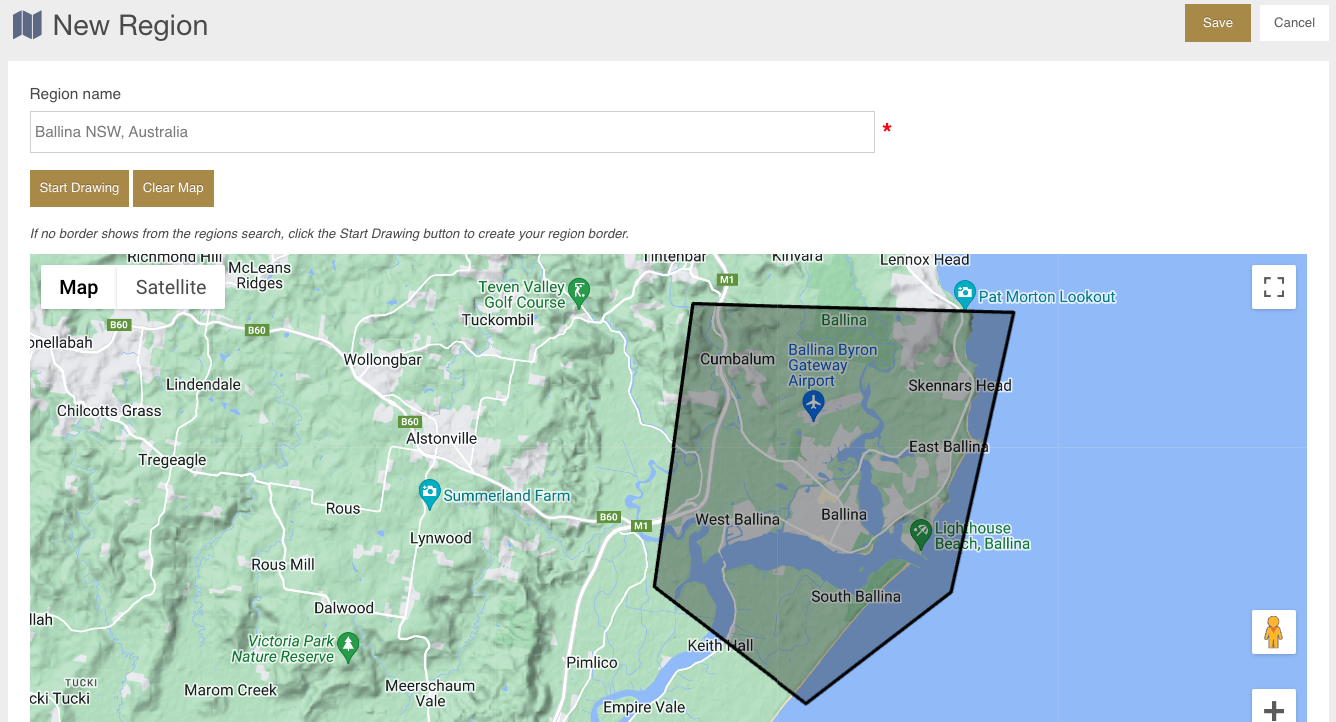Switch the map to Map view

click(x=79, y=287)
